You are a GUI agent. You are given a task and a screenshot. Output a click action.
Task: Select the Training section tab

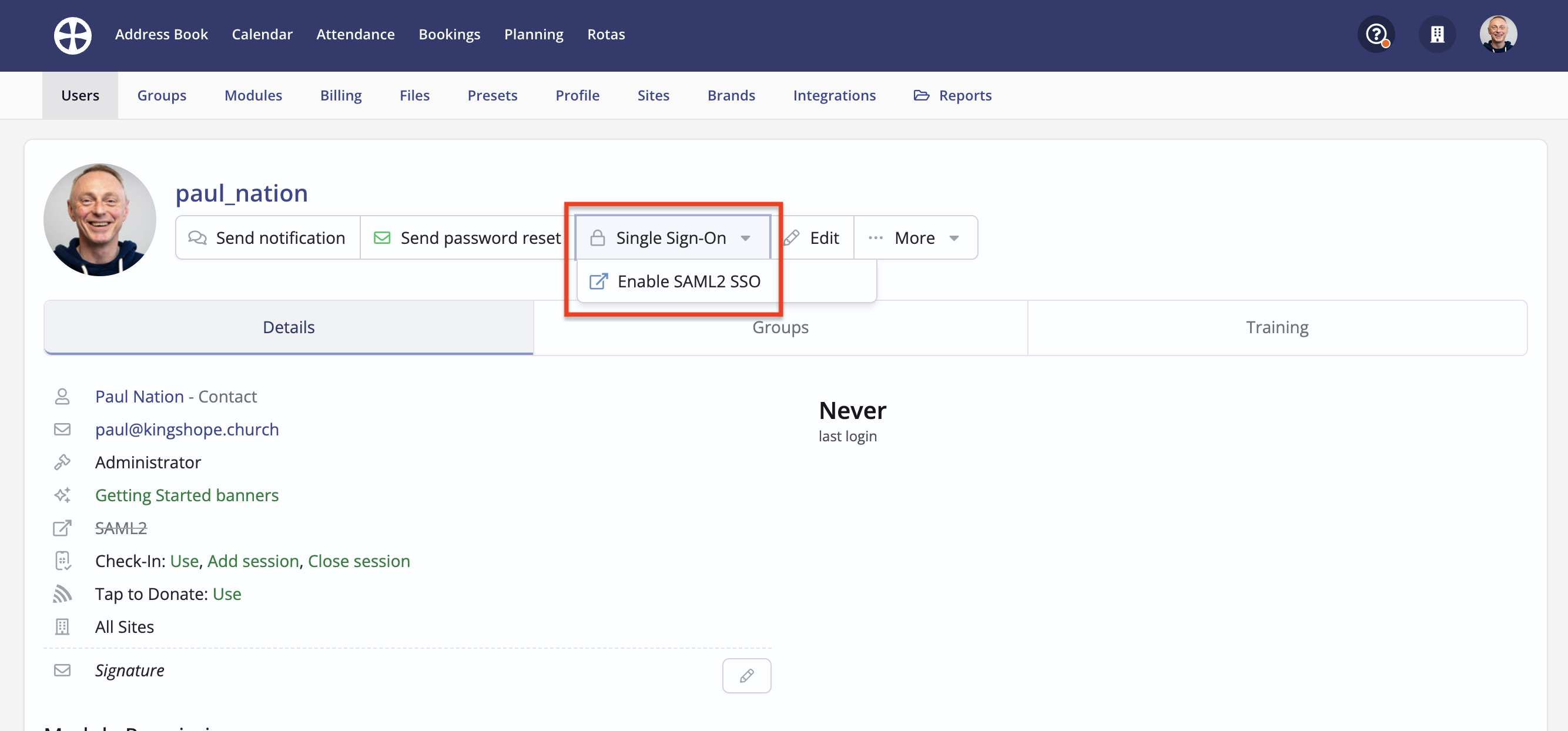click(x=1277, y=327)
